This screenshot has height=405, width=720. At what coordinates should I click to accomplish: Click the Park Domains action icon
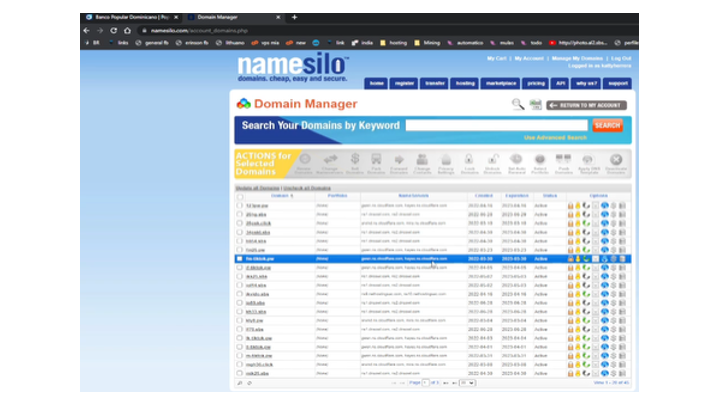[377, 159]
